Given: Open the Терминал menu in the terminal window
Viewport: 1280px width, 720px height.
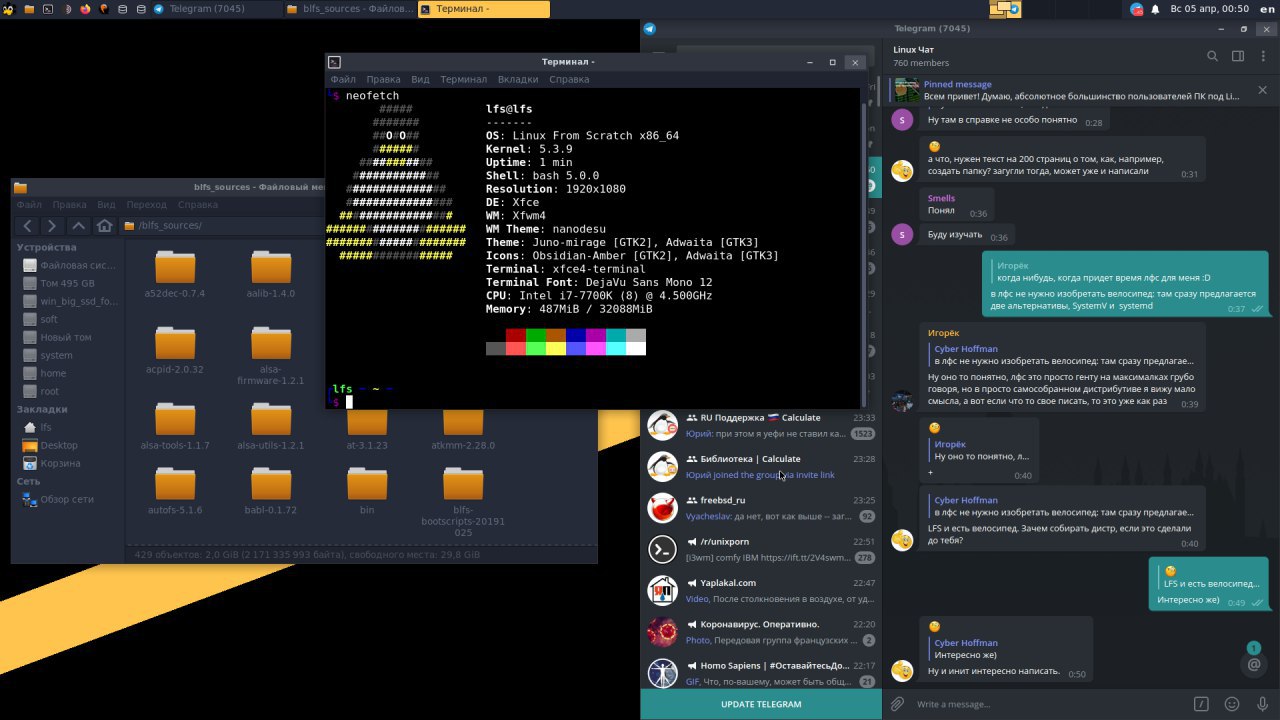Looking at the screenshot, I should click(463, 79).
